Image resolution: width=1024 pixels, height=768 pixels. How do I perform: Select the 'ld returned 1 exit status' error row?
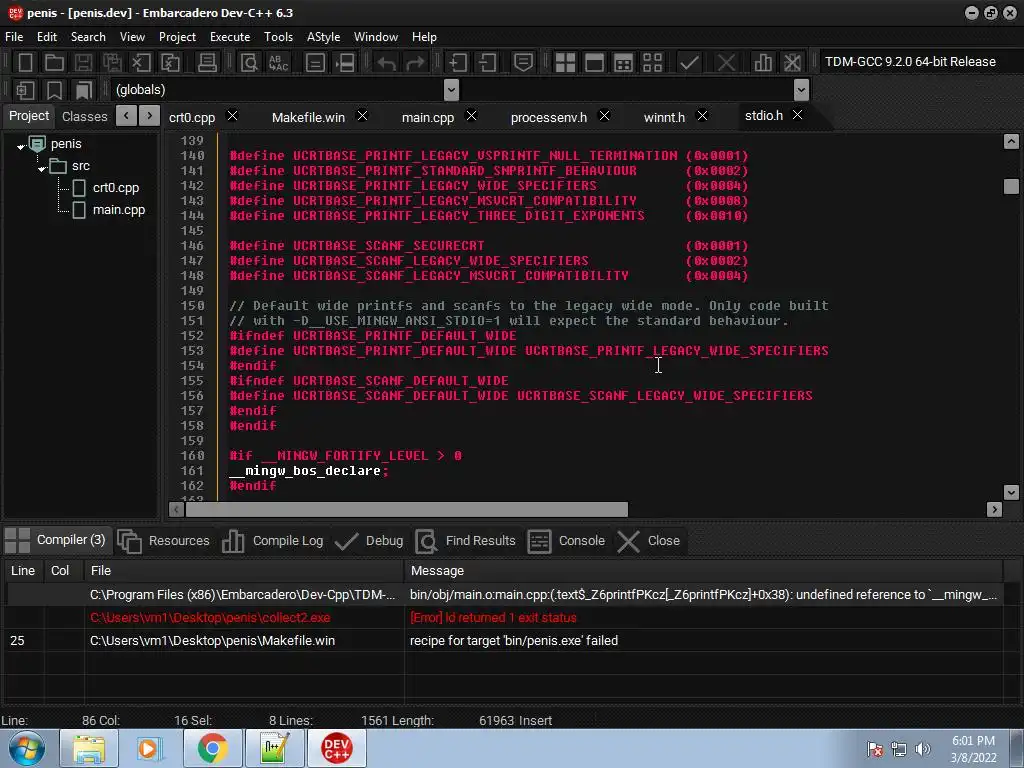coord(504,618)
